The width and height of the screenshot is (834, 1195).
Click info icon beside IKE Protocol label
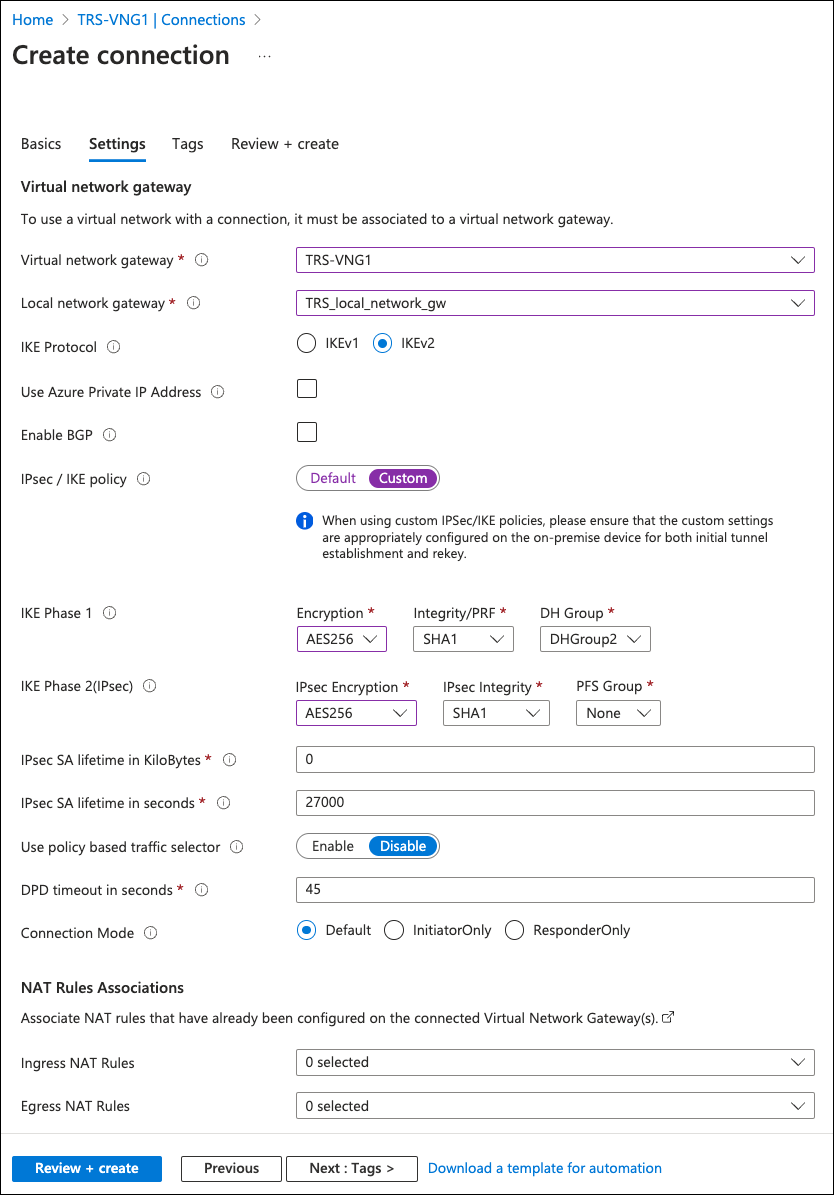(x=113, y=347)
